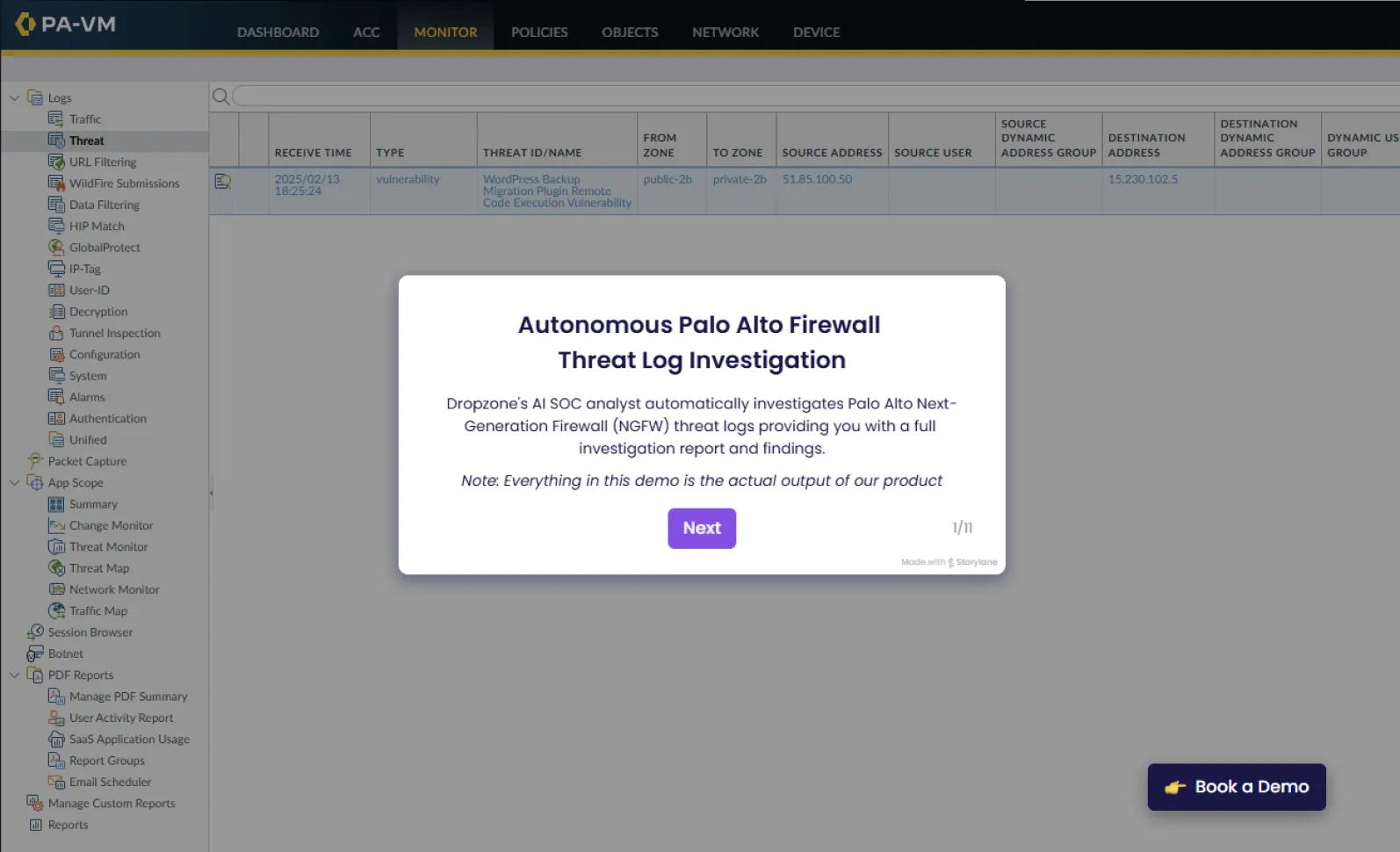Collapse the Logs tree node

14,97
